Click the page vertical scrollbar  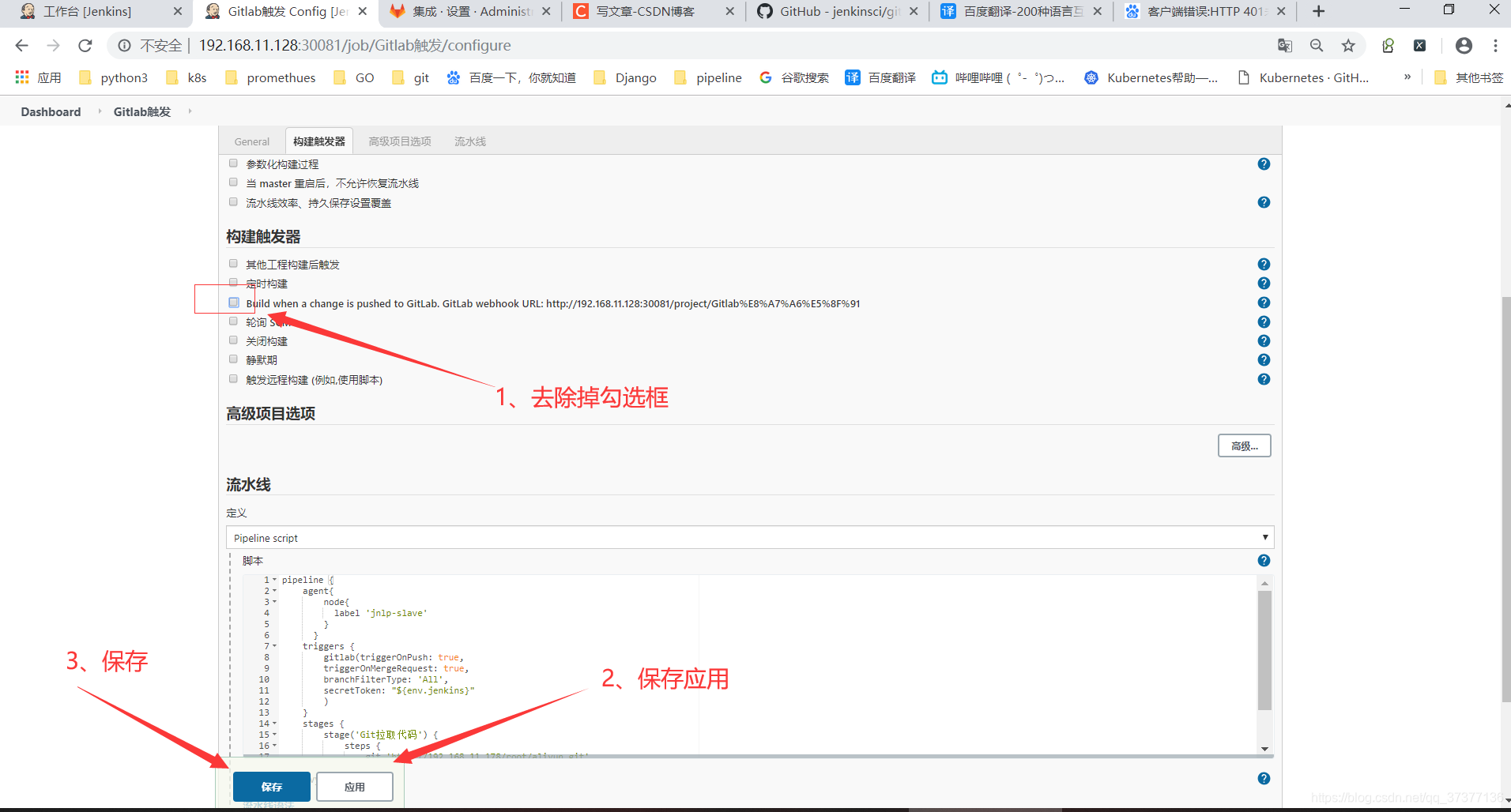pos(1506,499)
